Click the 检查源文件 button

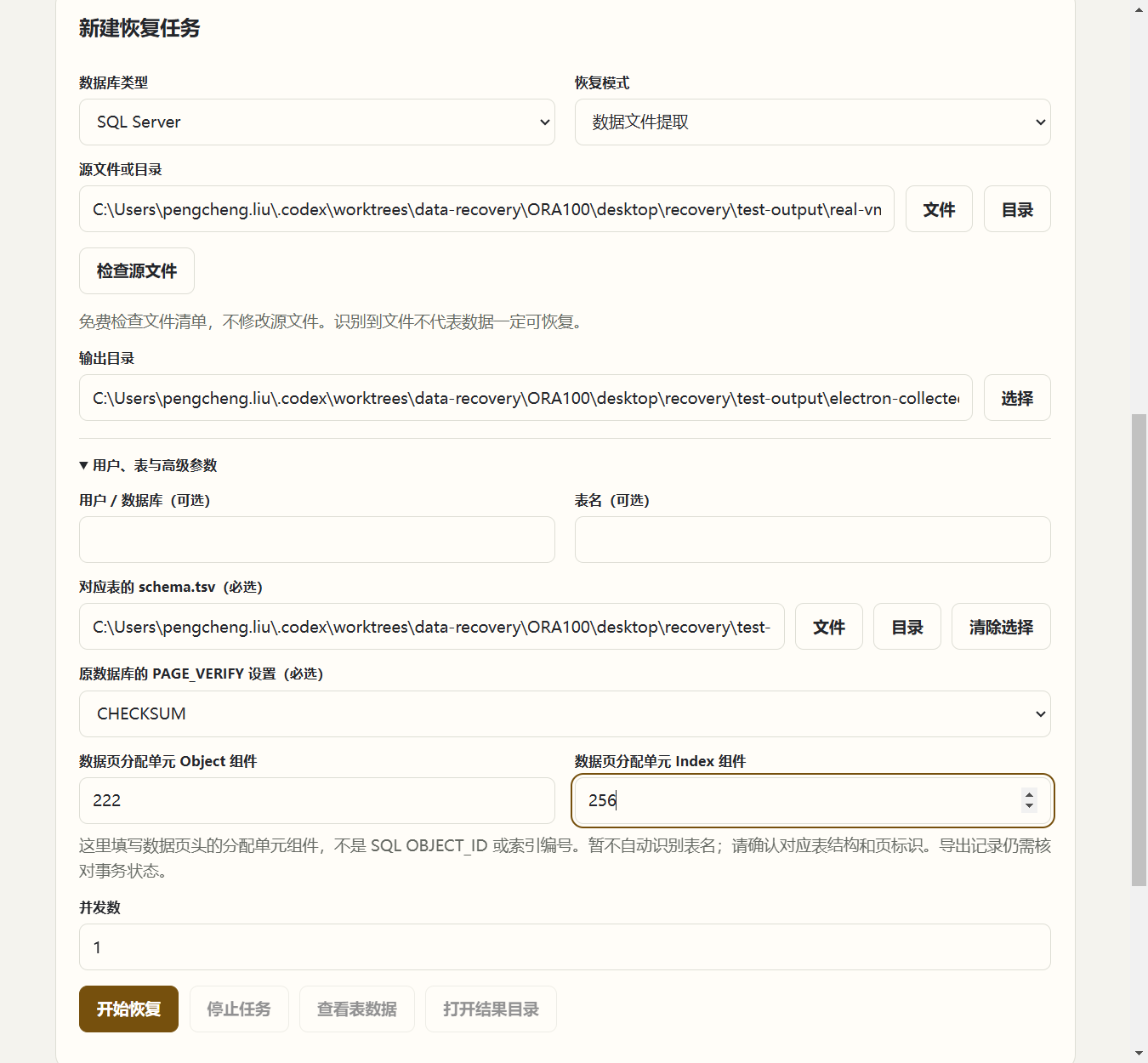[x=136, y=270]
